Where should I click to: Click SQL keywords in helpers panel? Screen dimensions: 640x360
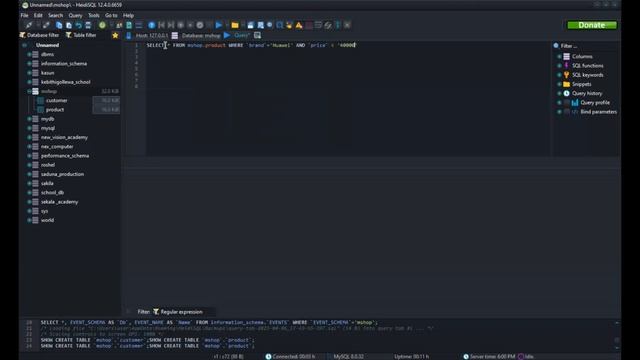(x=587, y=75)
